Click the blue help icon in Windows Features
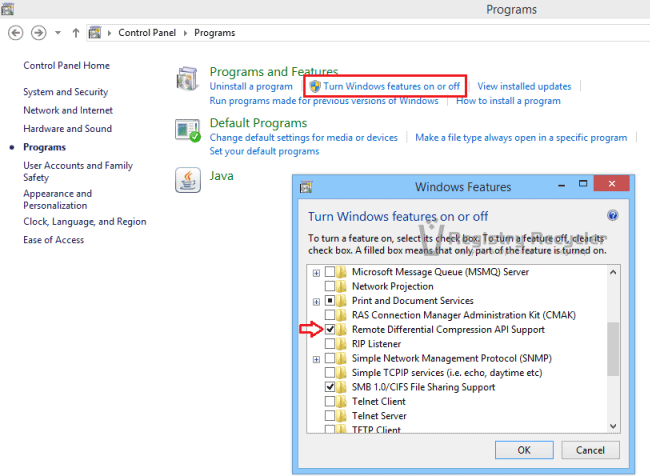Screen dimensions: 650x476 click(613, 216)
